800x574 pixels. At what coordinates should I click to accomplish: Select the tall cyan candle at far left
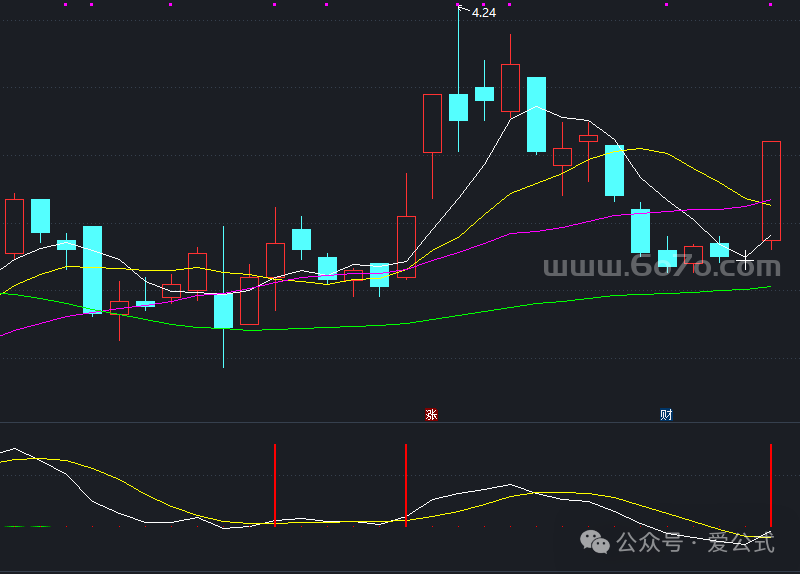(x=92, y=268)
